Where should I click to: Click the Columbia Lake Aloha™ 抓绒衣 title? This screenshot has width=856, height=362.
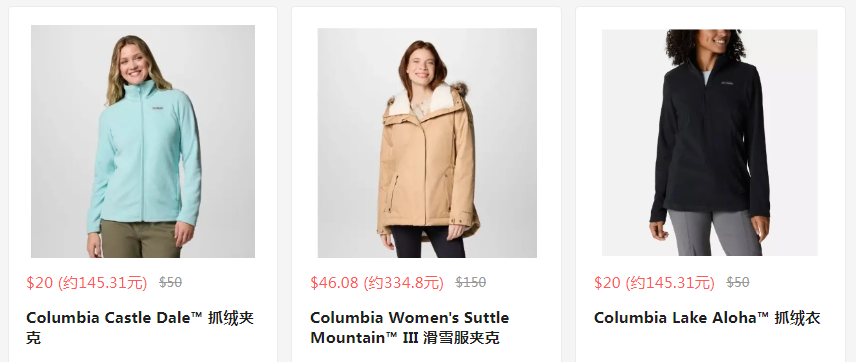[x=708, y=318]
